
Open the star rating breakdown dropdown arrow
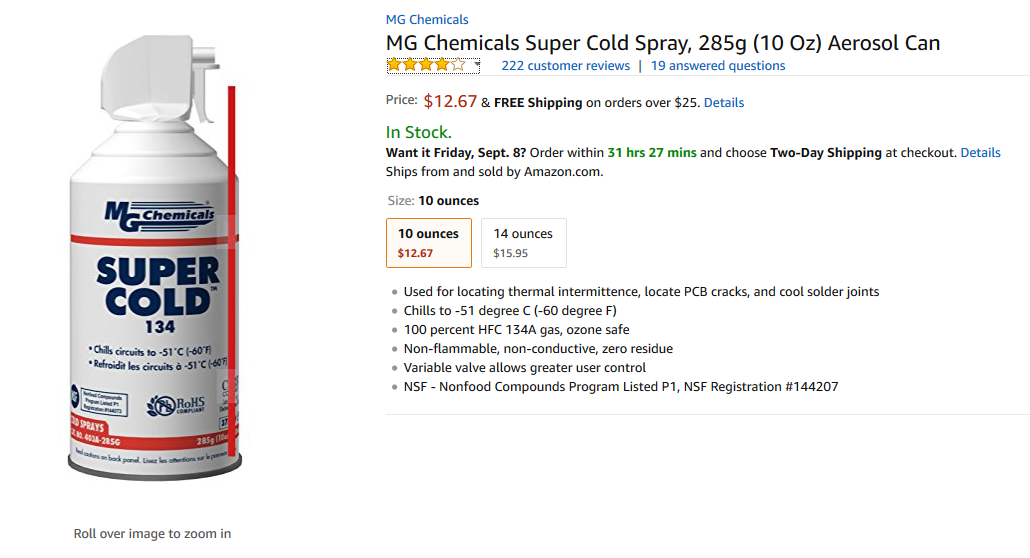[x=477, y=66]
